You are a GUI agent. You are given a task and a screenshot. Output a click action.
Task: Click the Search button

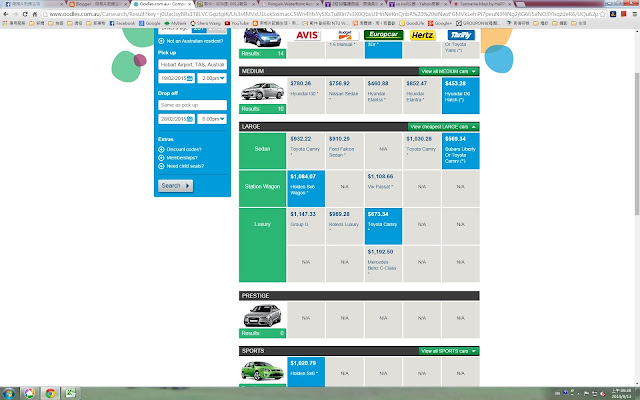tap(176, 186)
